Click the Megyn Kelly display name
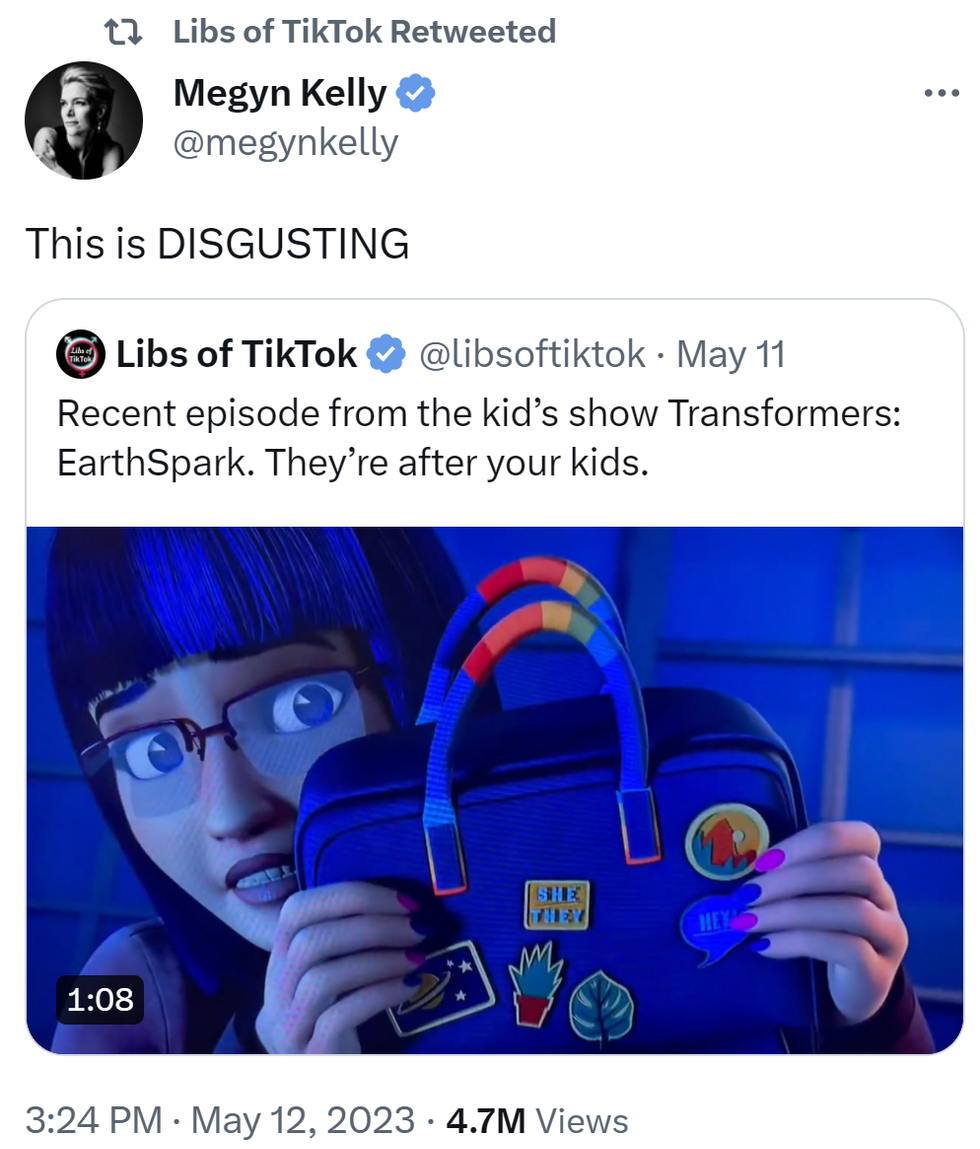Viewport: 980px width, 1149px height. click(x=279, y=93)
